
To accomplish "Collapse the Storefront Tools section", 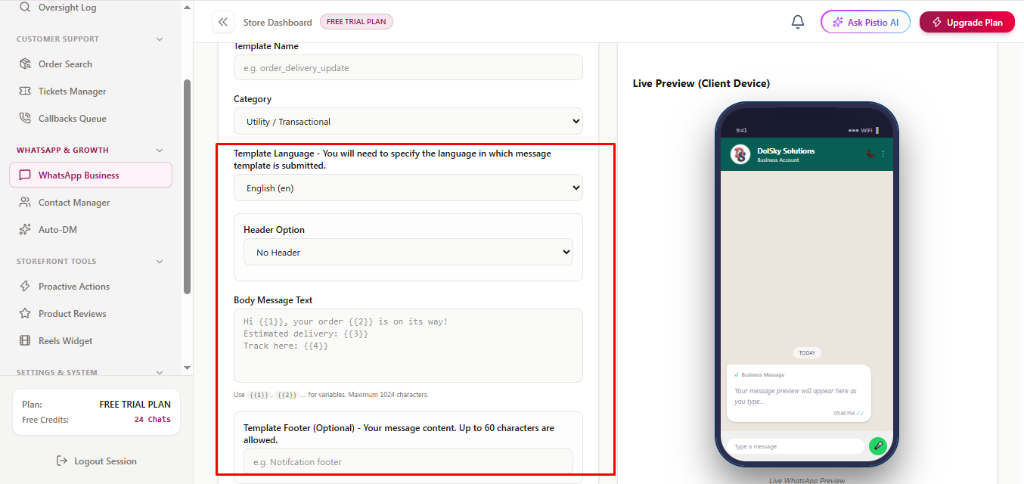I will [160, 261].
